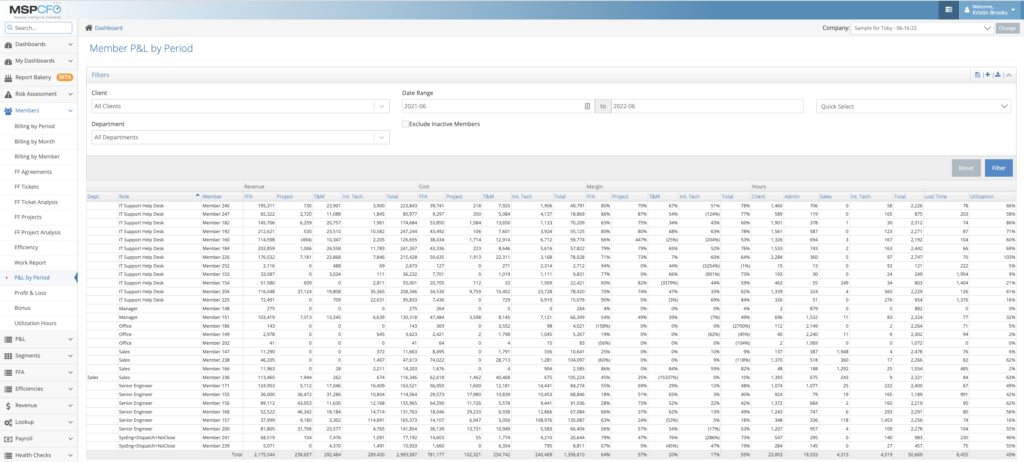The height and width of the screenshot is (462, 1024).
Task: Click the blue Filter button
Action: click(999, 168)
